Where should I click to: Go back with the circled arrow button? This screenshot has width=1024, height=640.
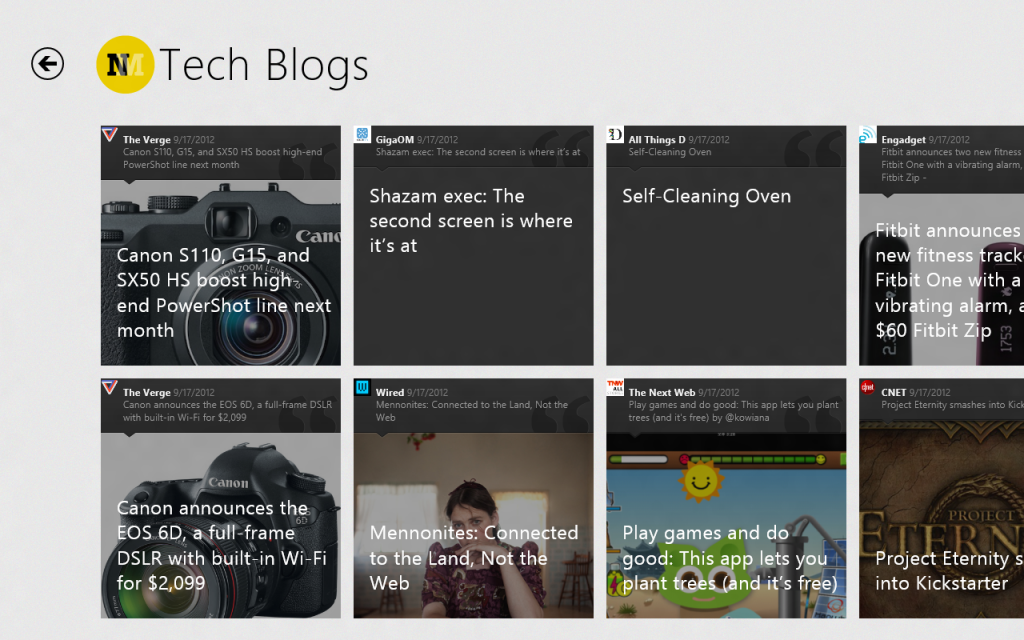click(x=48, y=64)
